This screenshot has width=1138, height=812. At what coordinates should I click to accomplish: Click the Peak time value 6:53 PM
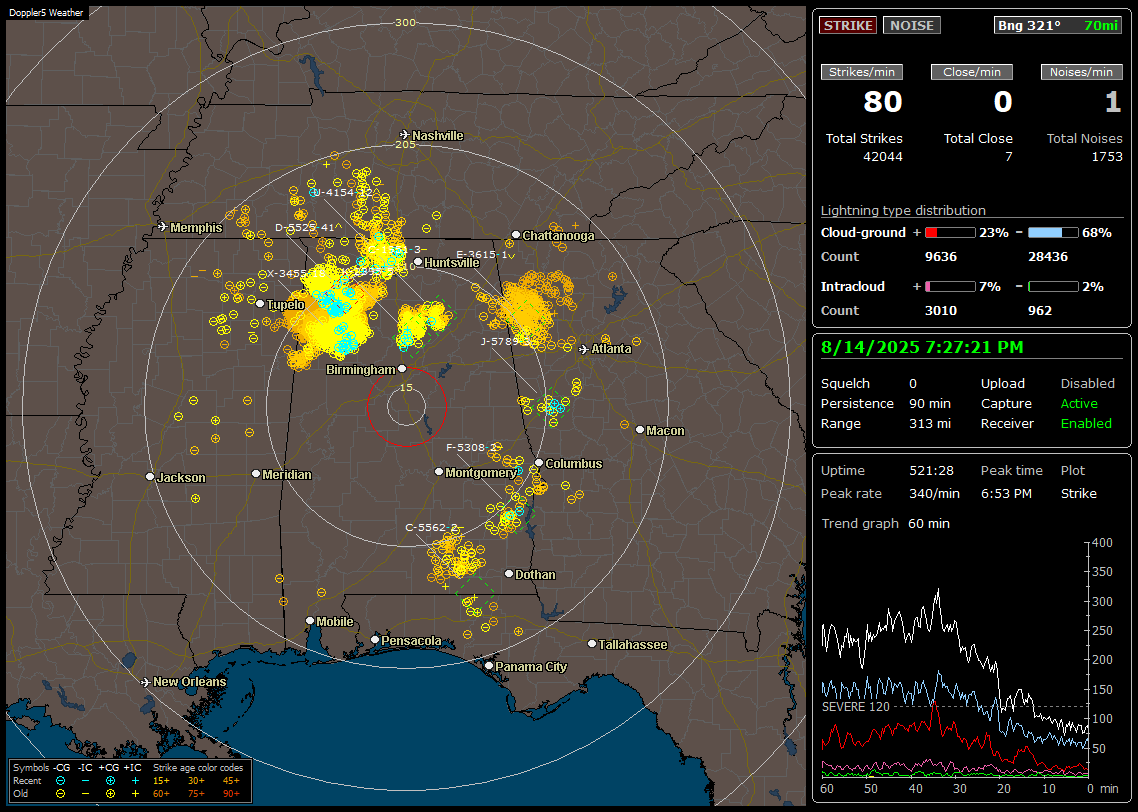pyautogui.click(x=1006, y=493)
